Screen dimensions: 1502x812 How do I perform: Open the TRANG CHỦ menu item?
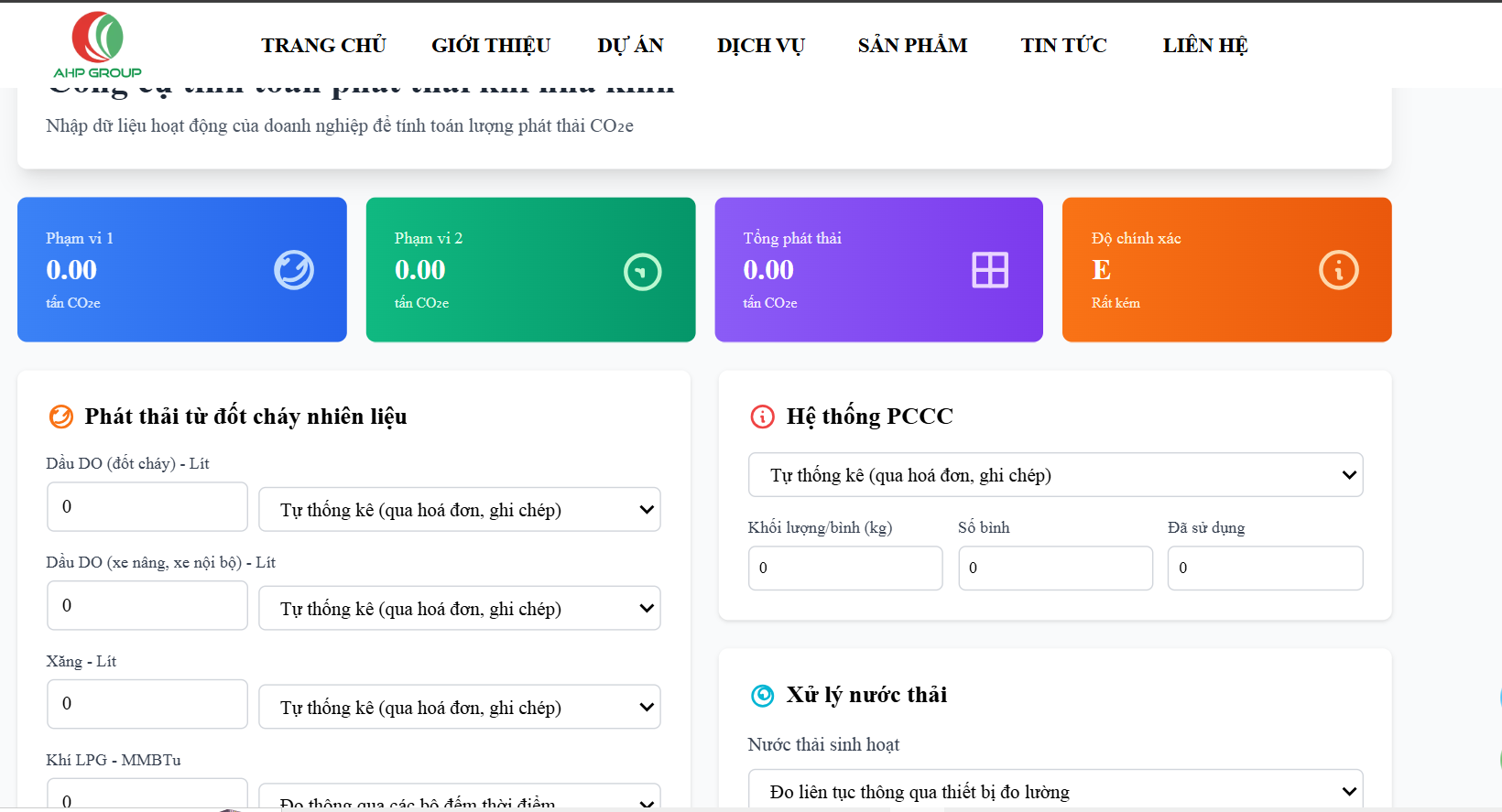323,45
